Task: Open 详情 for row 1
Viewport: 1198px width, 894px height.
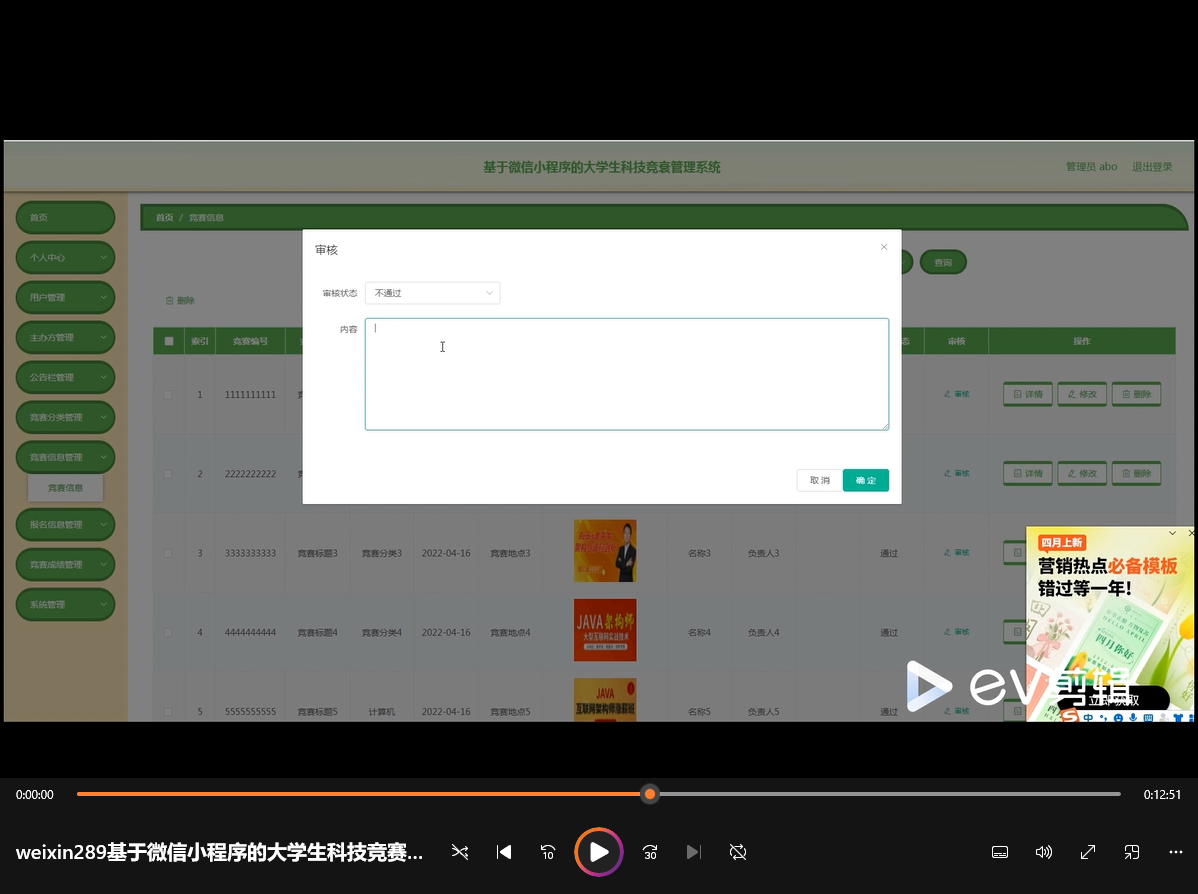Action: (x=1028, y=394)
